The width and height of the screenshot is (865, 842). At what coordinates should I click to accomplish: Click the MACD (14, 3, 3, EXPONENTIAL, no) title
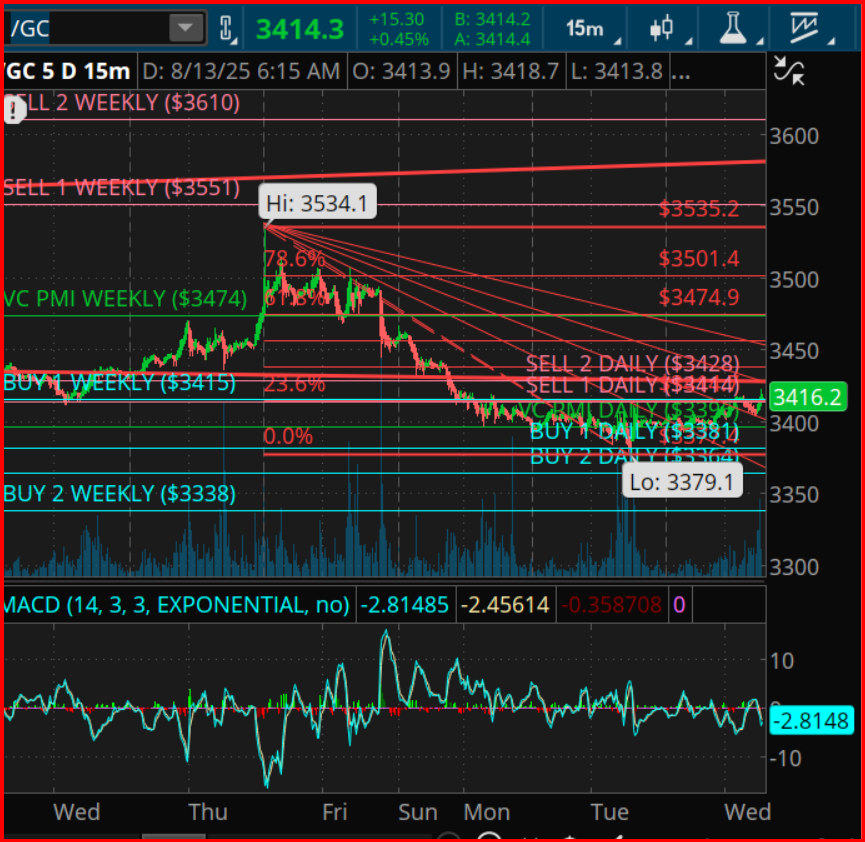coord(177,605)
